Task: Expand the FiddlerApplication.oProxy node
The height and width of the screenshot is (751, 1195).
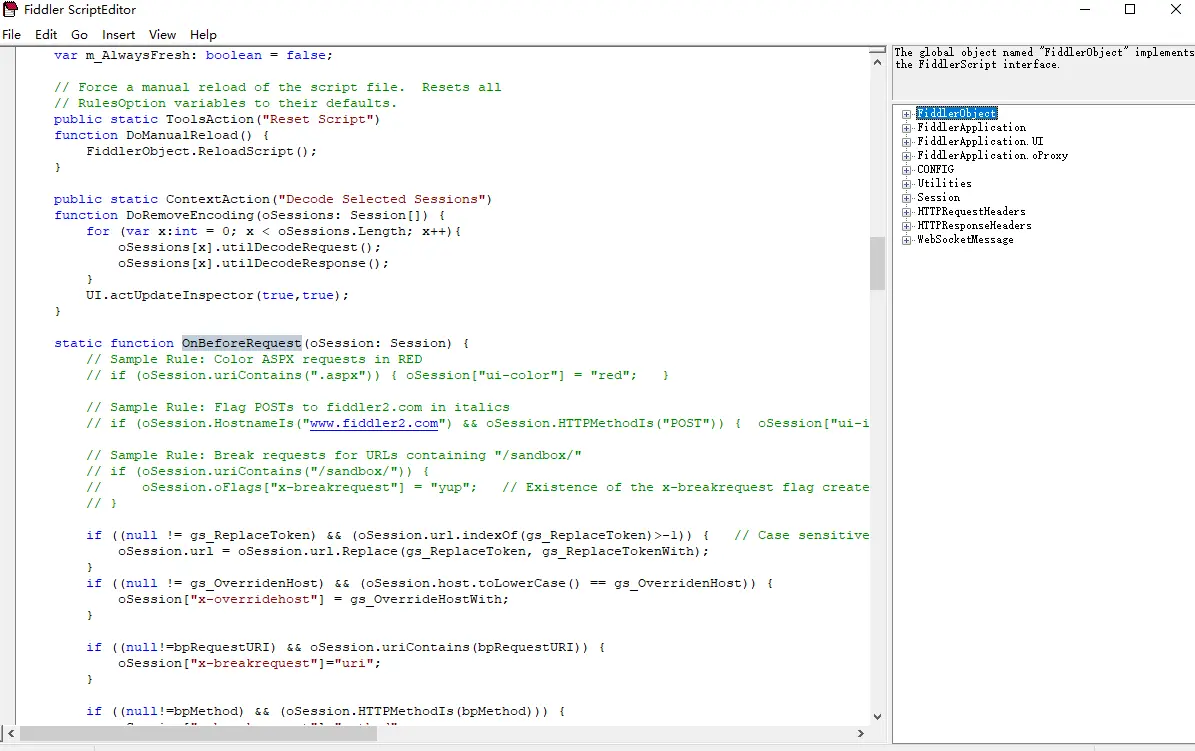Action: tap(906, 156)
